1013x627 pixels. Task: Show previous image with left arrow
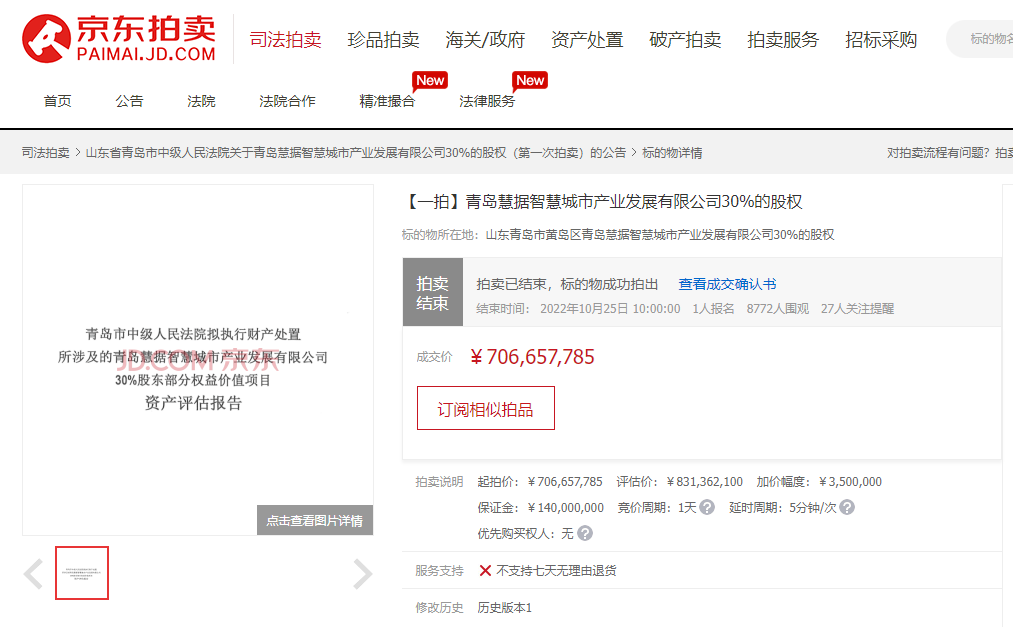(x=33, y=574)
